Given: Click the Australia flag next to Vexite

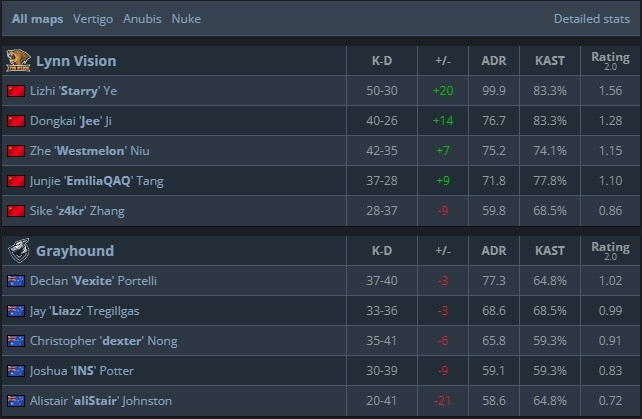Looking at the screenshot, I should point(16,281).
